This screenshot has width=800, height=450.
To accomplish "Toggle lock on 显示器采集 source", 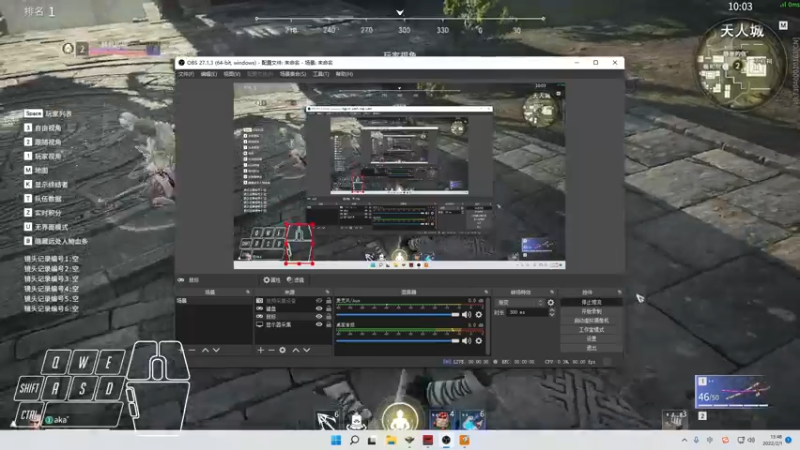I will pos(329,324).
